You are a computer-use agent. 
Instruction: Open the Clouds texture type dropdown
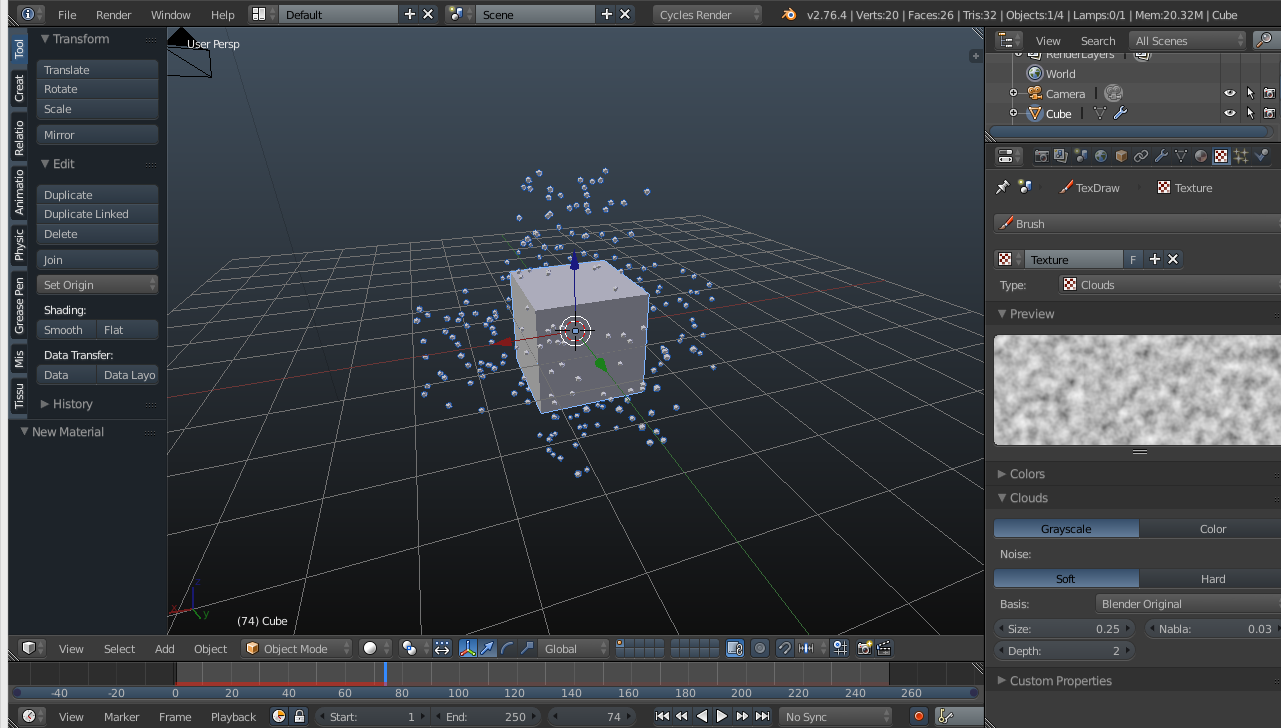point(1169,284)
